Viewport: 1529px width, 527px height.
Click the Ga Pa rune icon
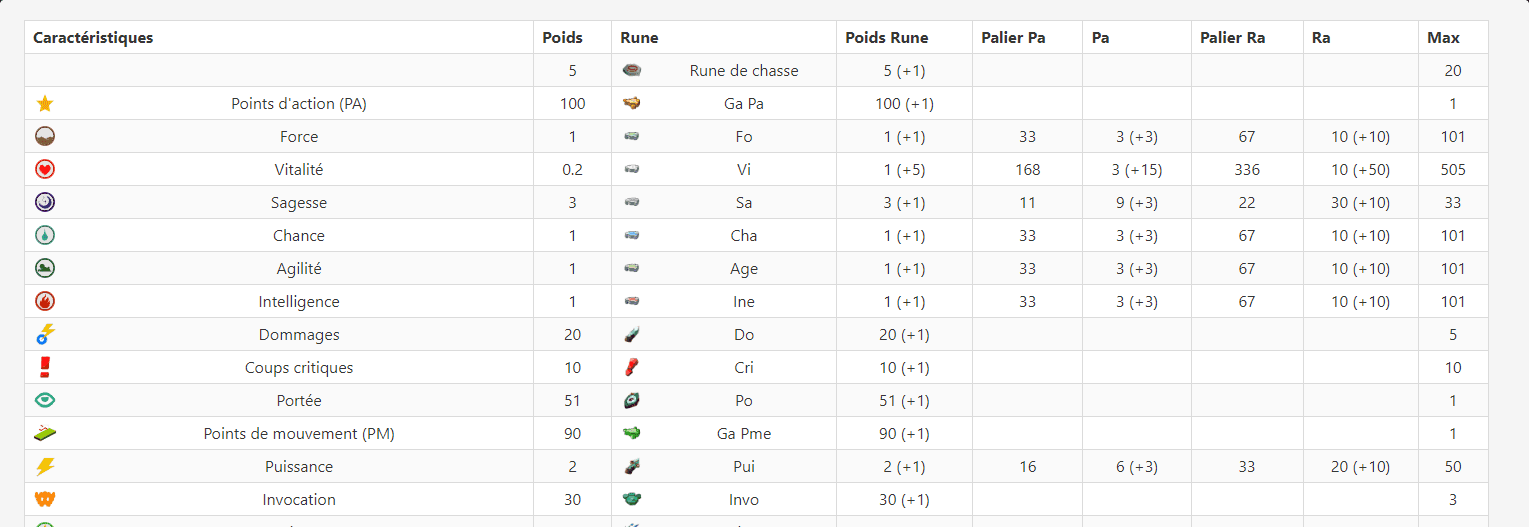[x=632, y=103]
